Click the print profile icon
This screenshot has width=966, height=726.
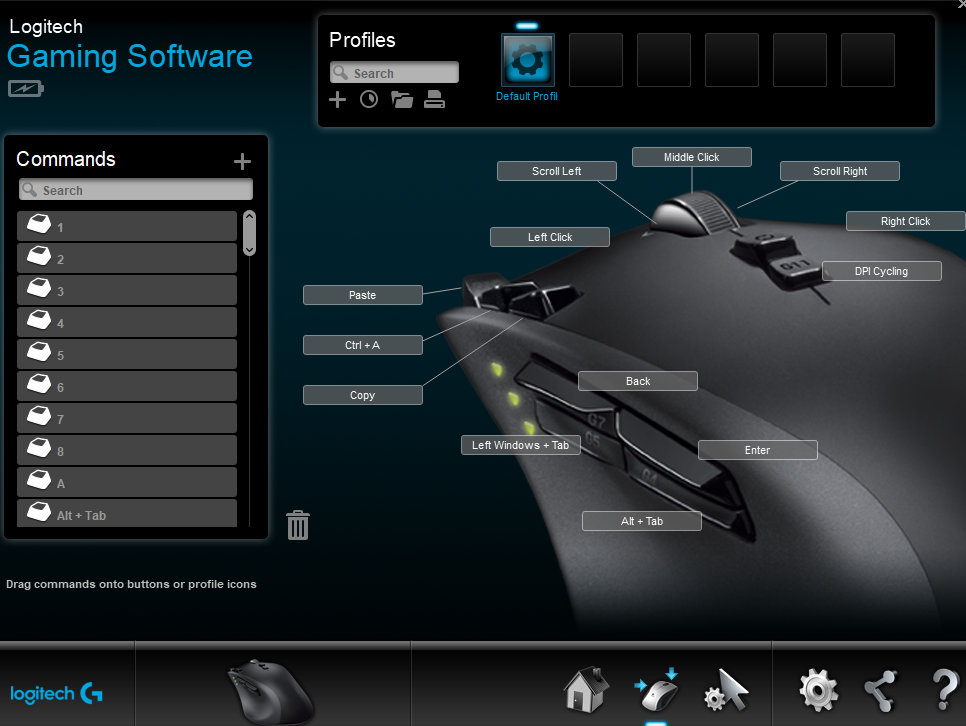coord(434,99)
